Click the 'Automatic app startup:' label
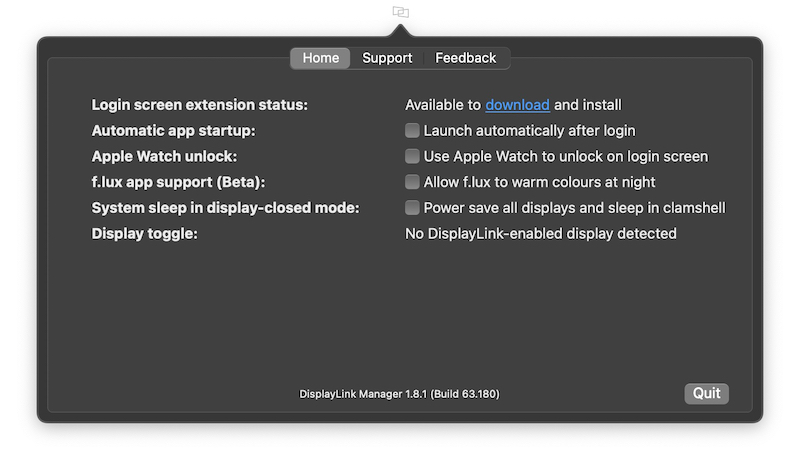 [173, 131]
